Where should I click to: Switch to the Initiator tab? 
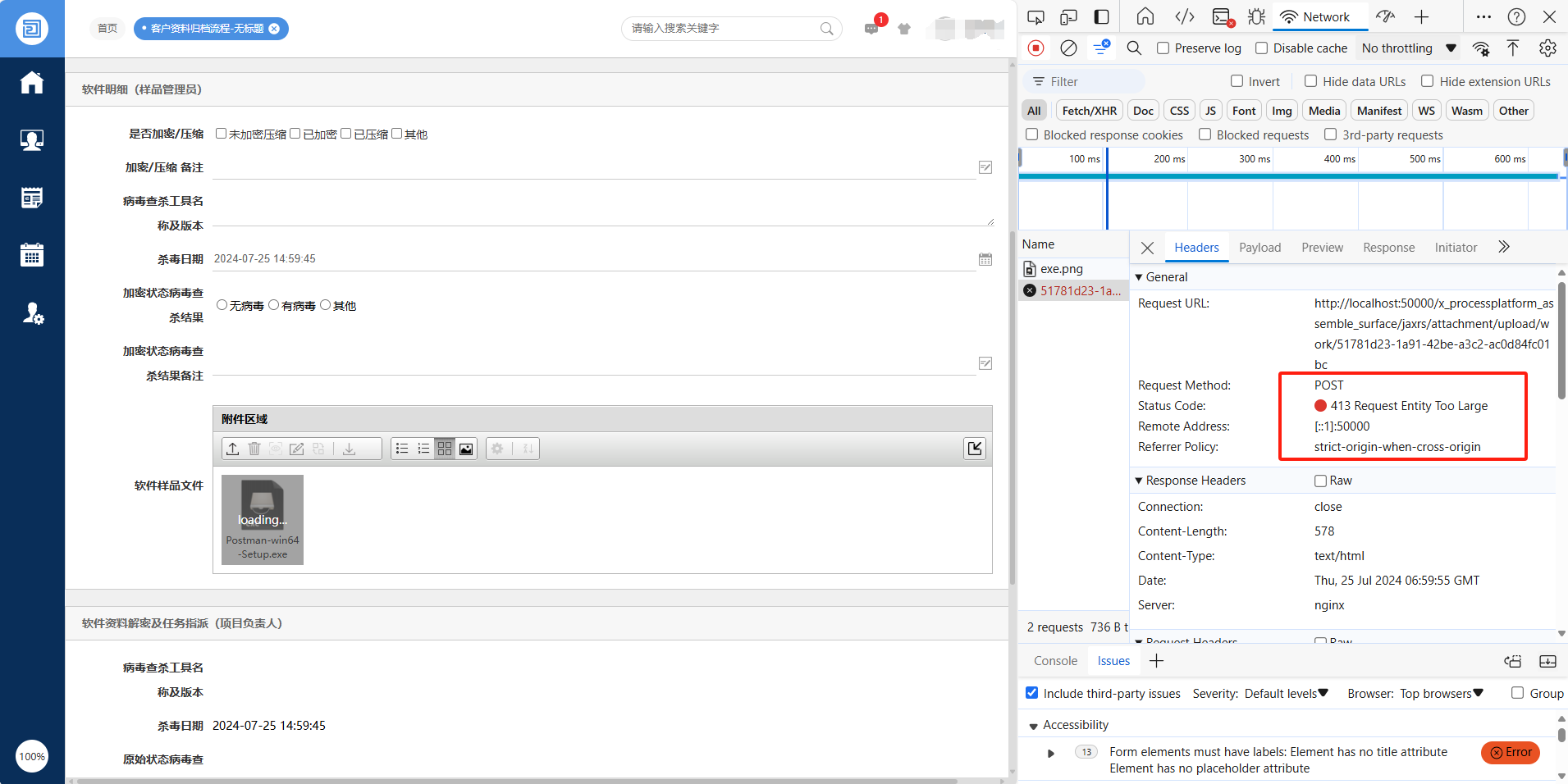[1456, 248]
